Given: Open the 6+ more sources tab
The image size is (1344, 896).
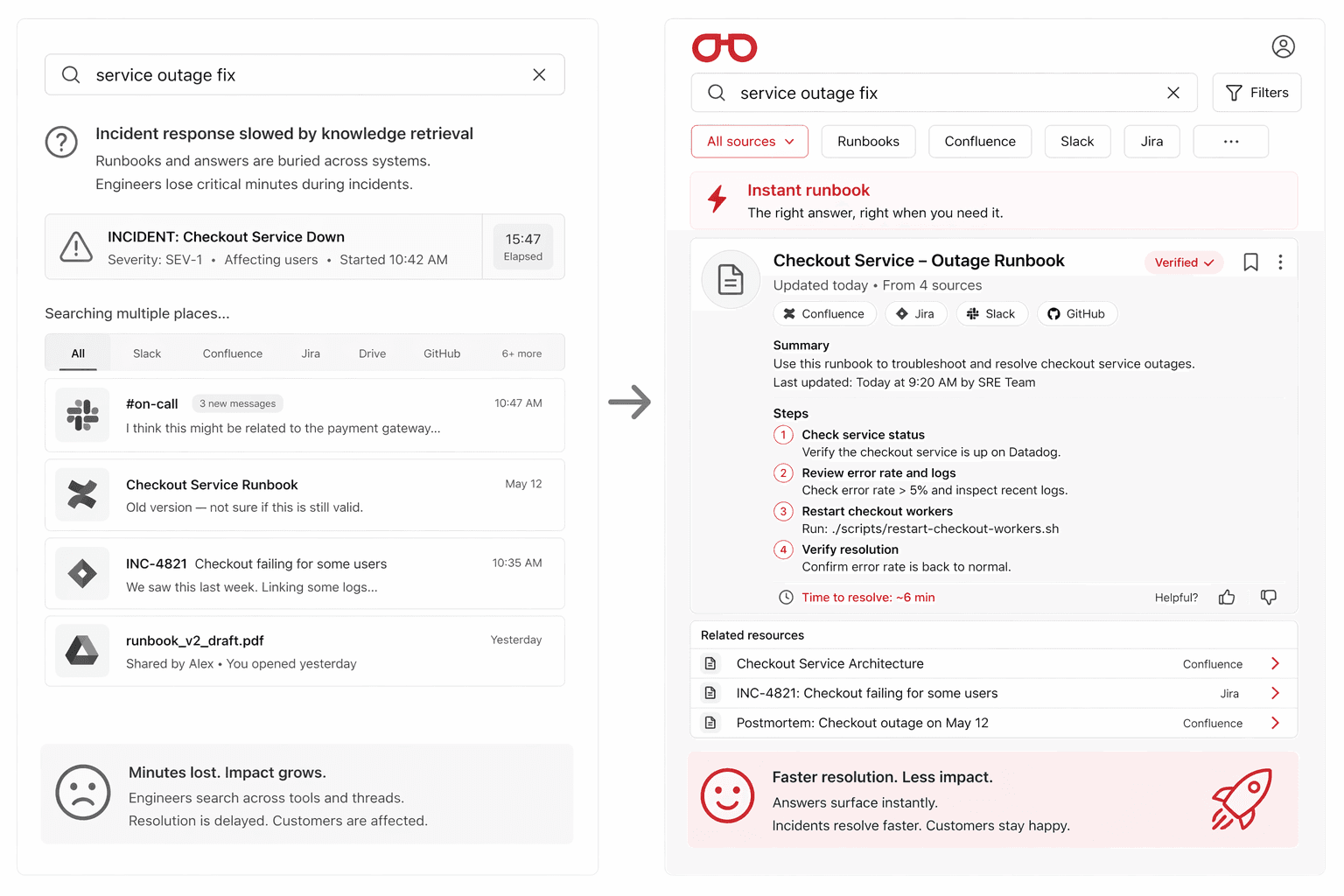Looking at the screenshot, I should point(521,353).
